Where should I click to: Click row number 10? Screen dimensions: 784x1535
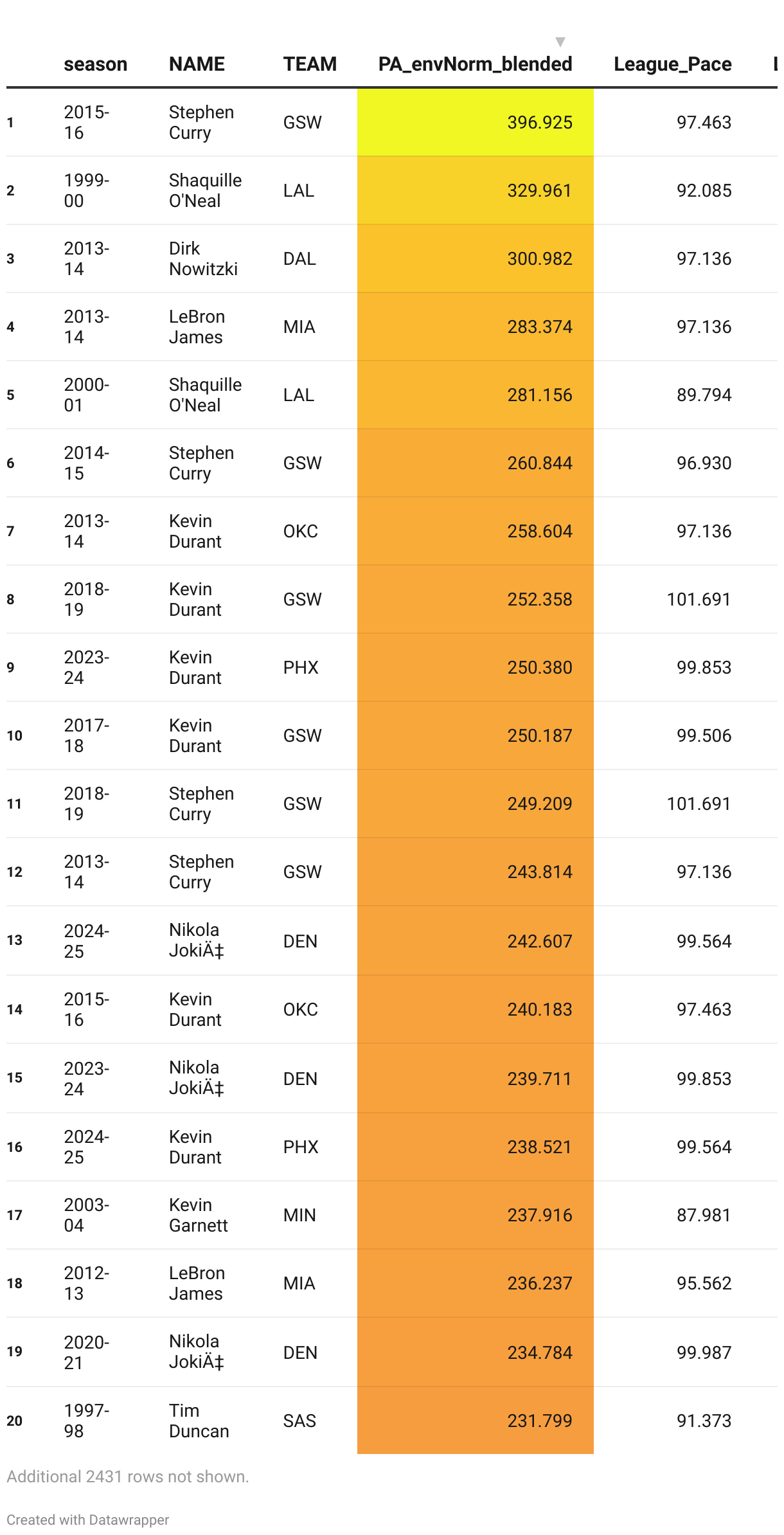[15, 735]
